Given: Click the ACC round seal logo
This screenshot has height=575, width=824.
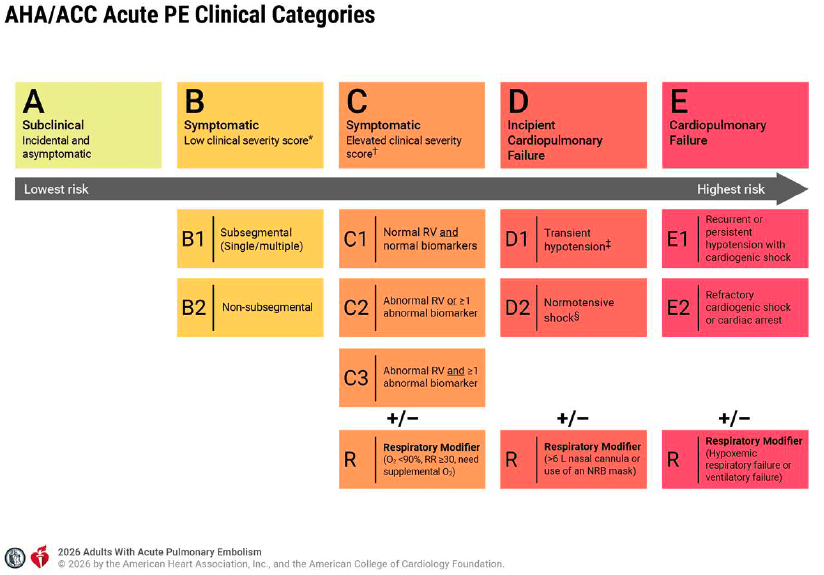Looking at the screenshot, I should pyautogui.click(x=15, y=558).
